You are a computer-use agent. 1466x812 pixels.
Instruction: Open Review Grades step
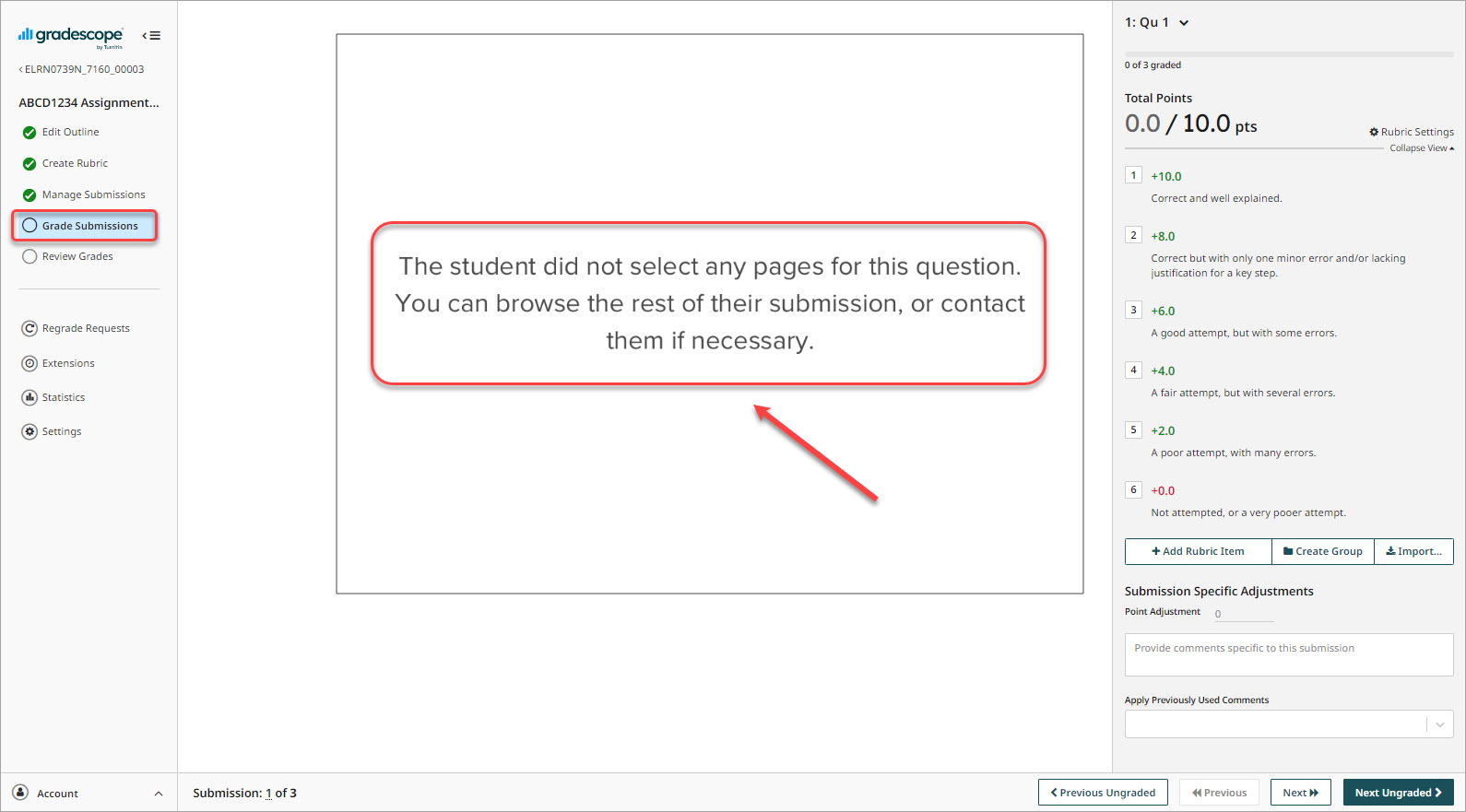77,256
